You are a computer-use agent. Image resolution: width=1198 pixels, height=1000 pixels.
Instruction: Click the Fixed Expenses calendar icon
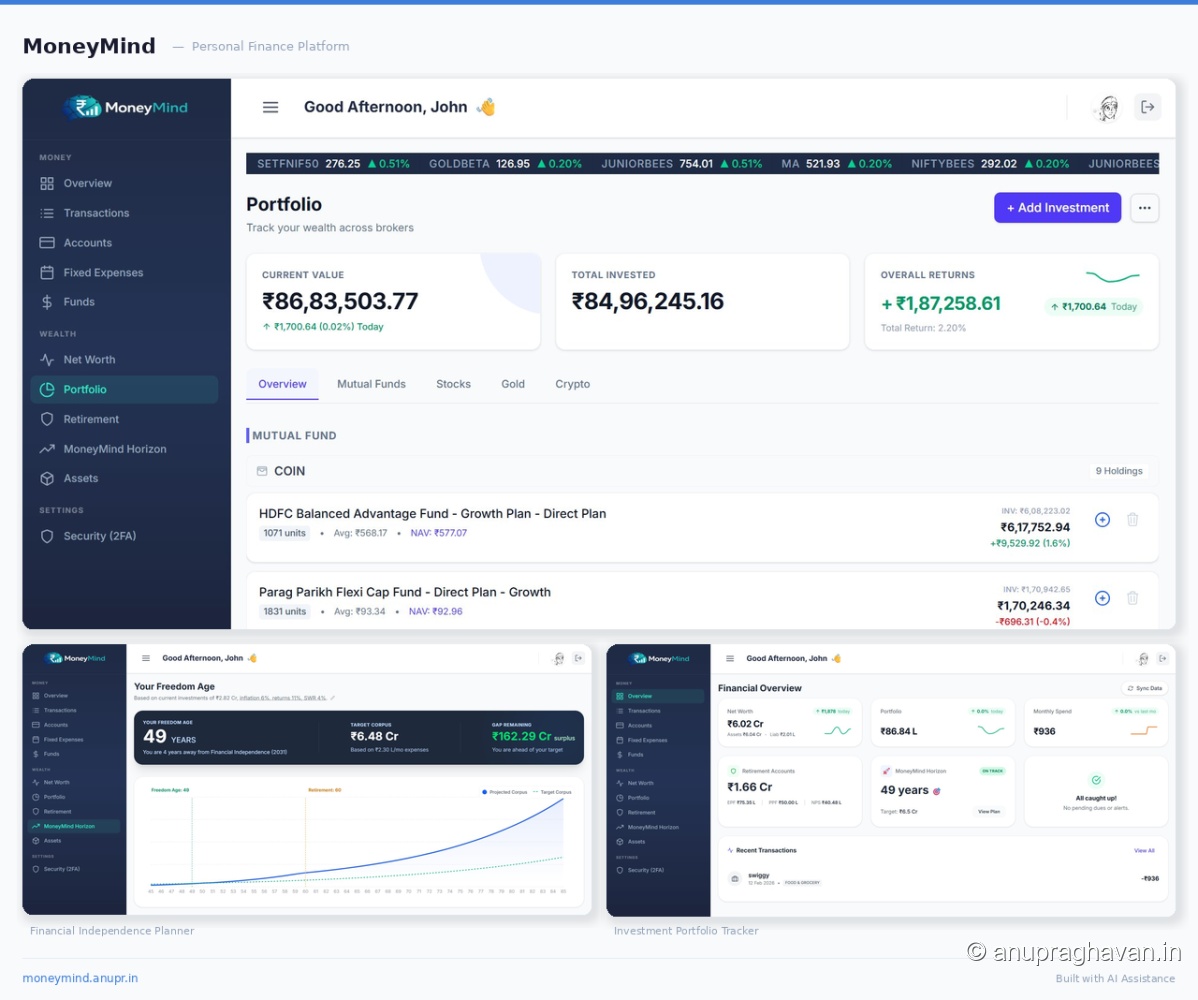coord(47,273)
